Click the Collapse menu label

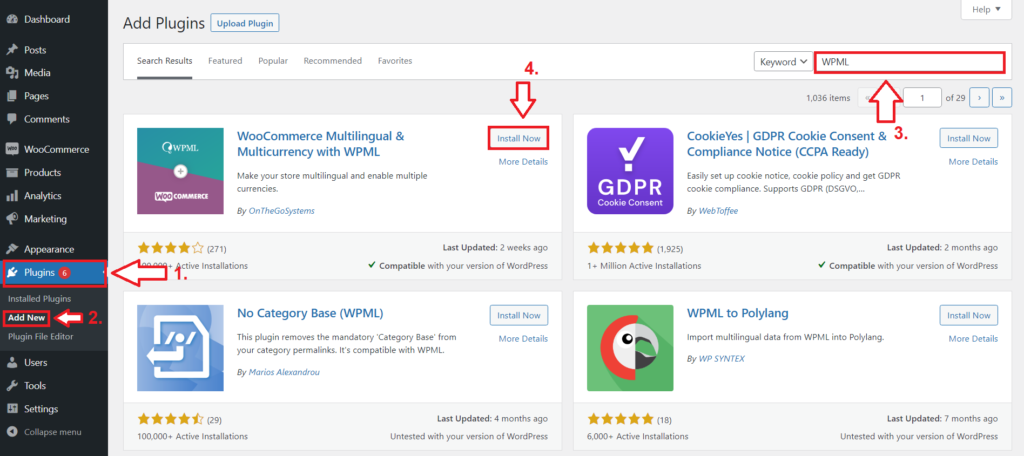coord(53,432)
